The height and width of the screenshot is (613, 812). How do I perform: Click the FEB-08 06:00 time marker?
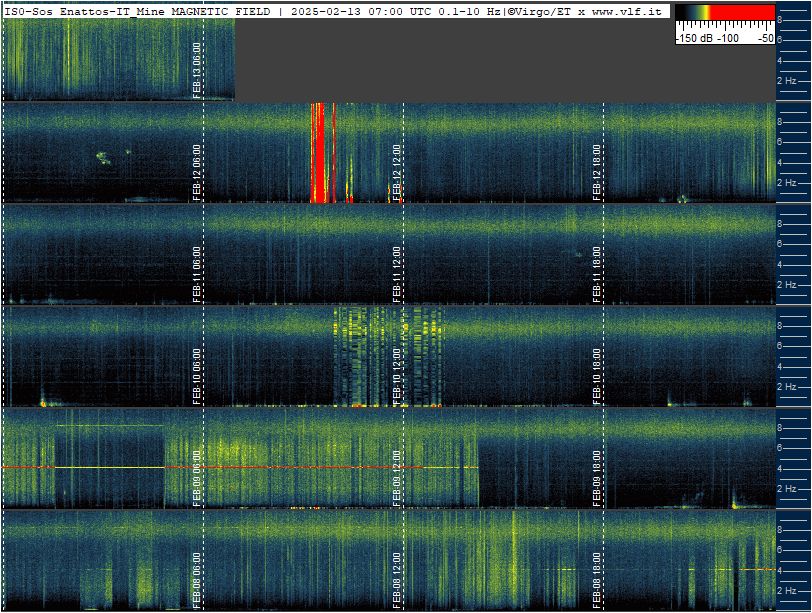pyautogui.click(x=197, y=580)
